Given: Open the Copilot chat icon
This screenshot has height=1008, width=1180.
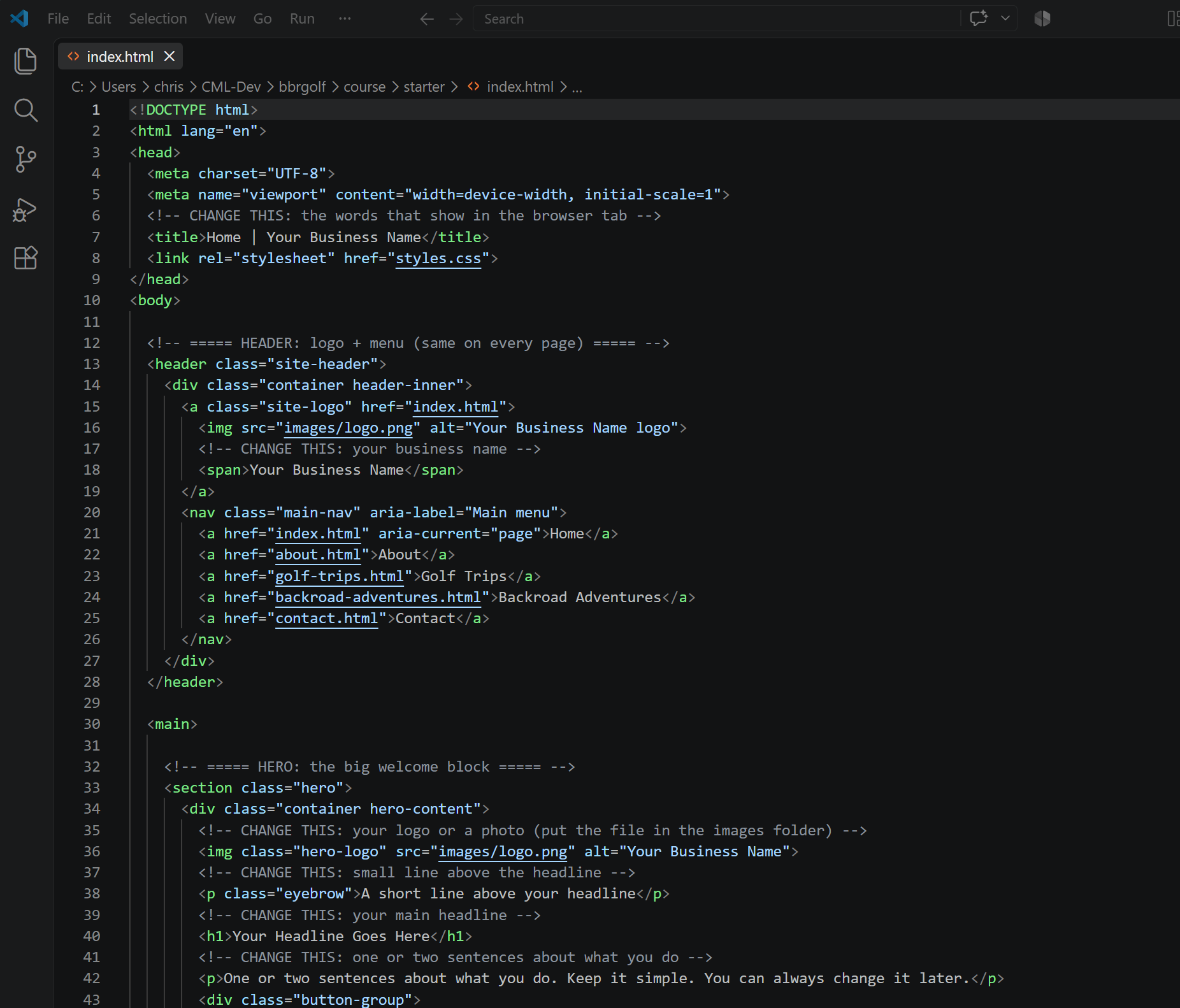Looking at the screenshot, I should pyautogui.click(x=979, y=18).
